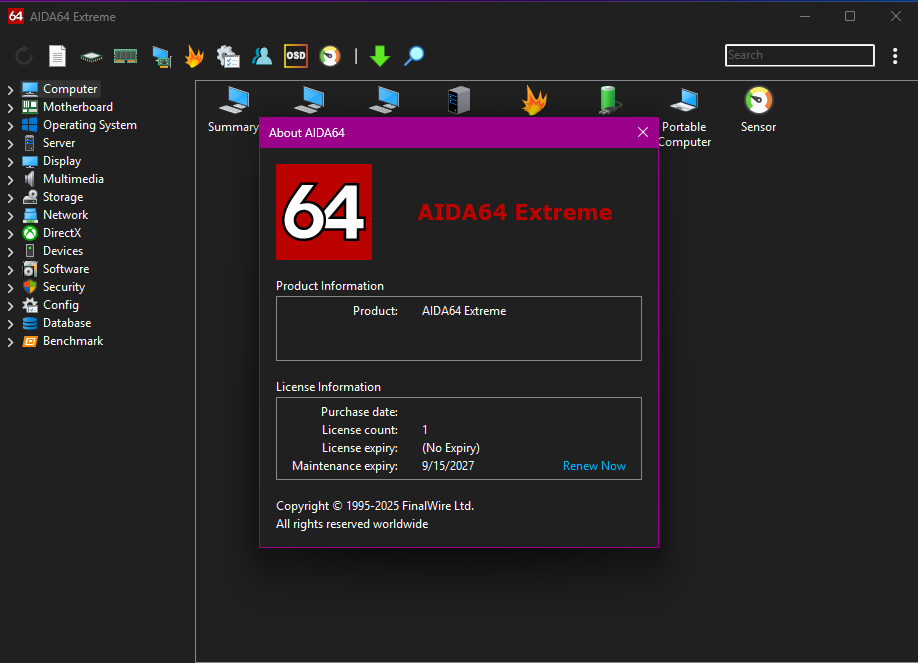Expand the DirectX tree node
Image resolution: width=918 pixels, height=663 pixels.
[x=10, y=234]
